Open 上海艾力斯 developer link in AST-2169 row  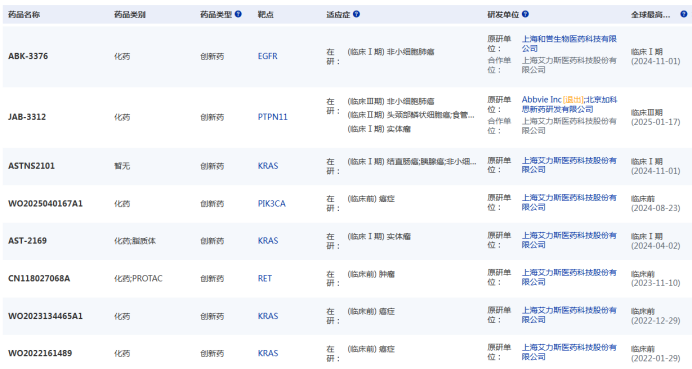pos(569,240)
